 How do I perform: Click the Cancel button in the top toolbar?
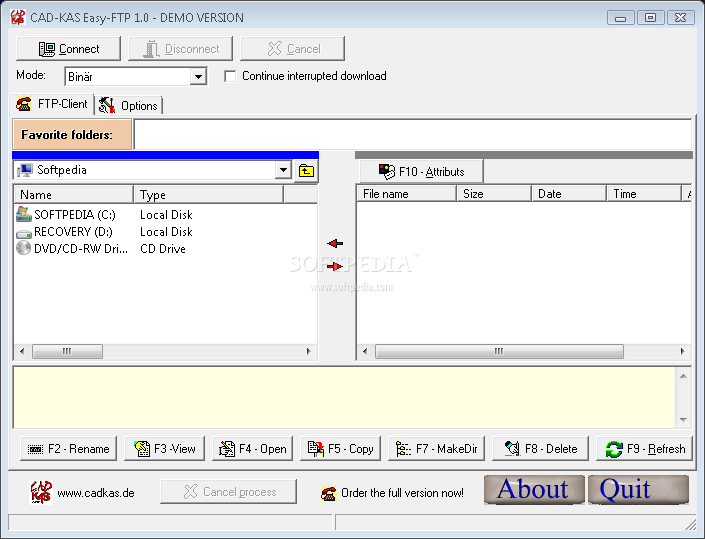(x=292, y=49)
